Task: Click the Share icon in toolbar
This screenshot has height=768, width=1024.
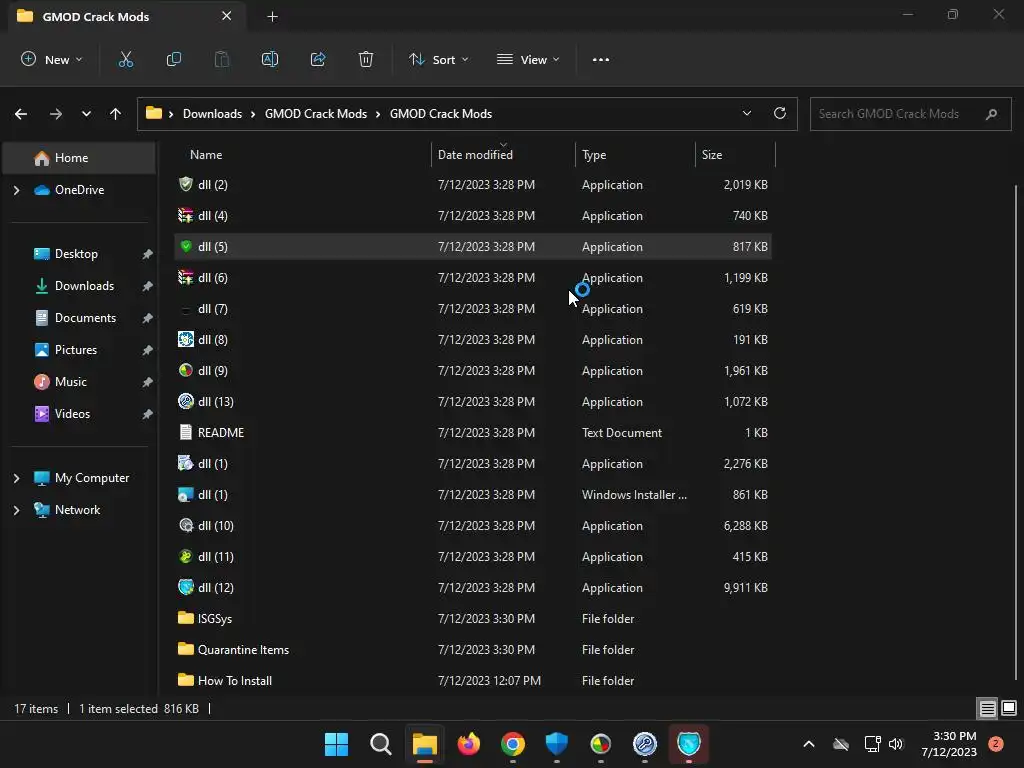Action: pos(318,59)
